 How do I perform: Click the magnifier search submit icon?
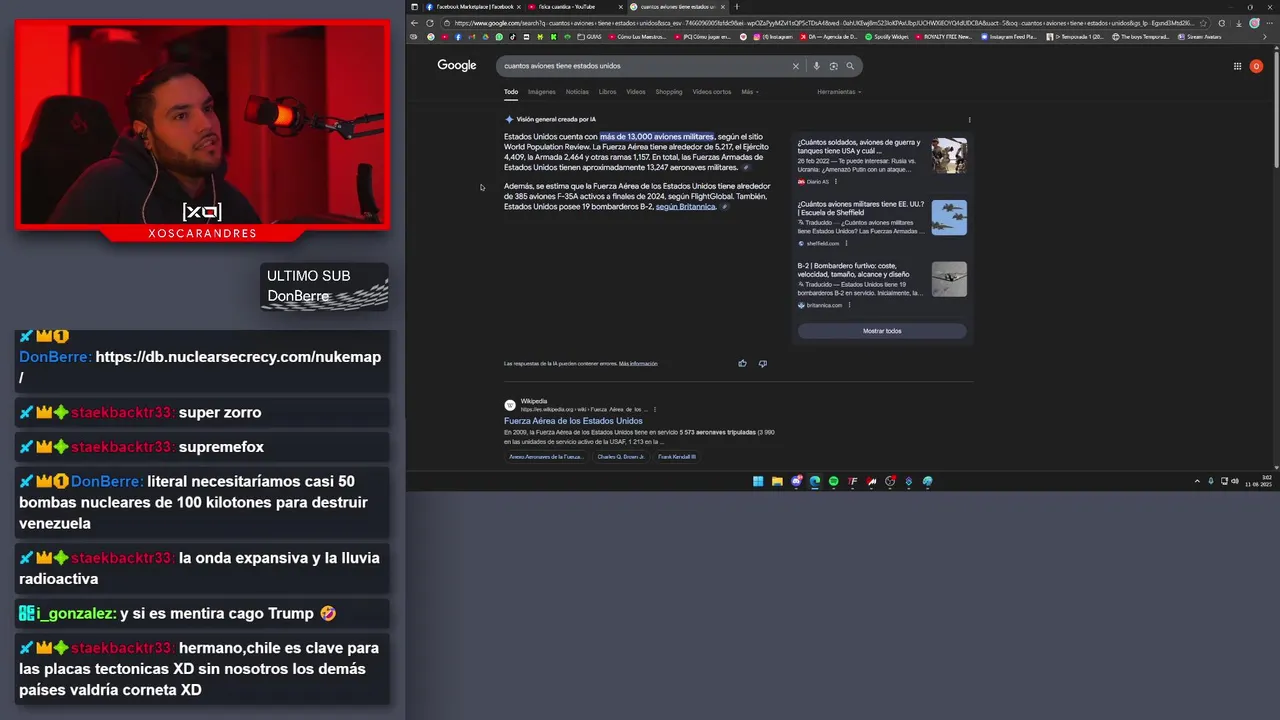tap(850, 66)
